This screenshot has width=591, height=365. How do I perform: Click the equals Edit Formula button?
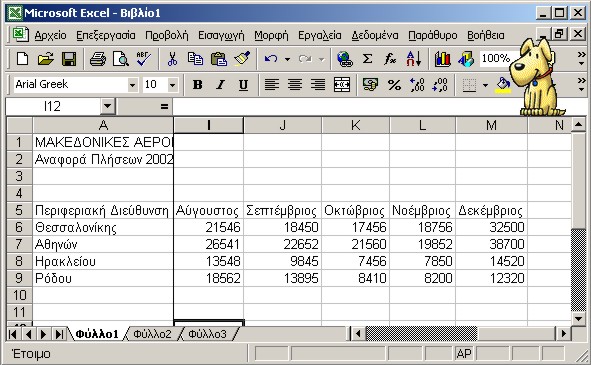[x=164, y=107]
